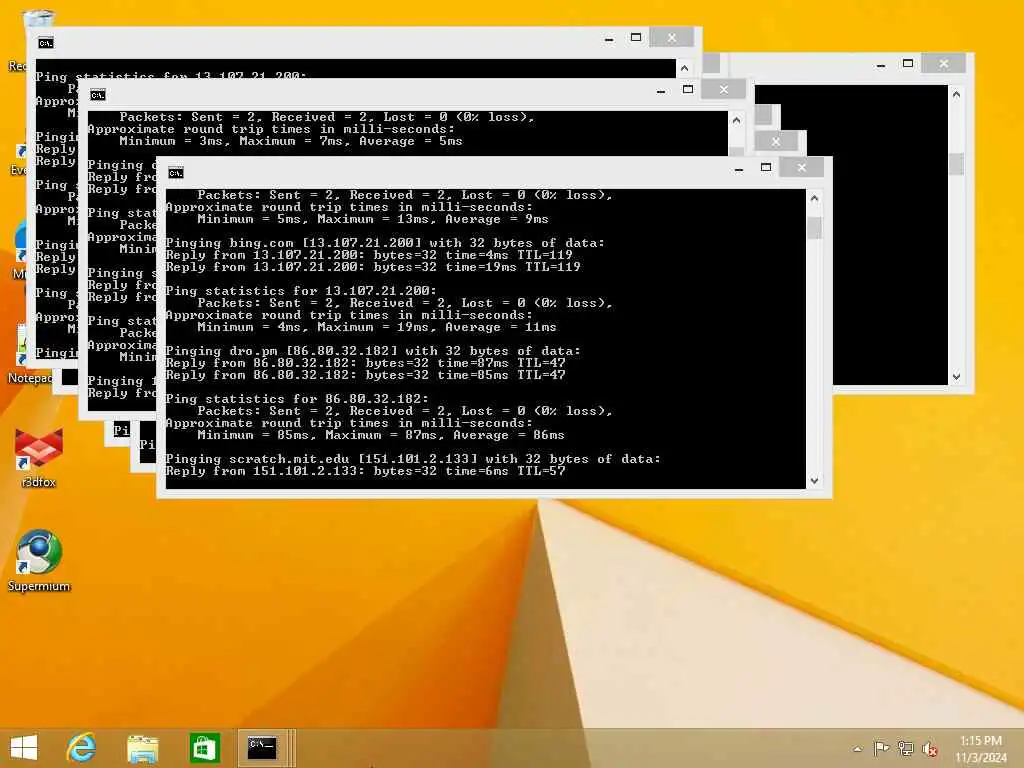Open the Windows Store taskbar icon
The image size is (1024, 768).
click(204, 748)
